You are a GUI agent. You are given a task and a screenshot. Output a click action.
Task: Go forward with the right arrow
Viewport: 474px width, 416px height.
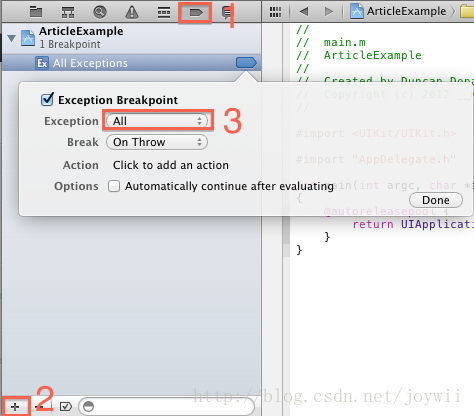coord(329,12)
